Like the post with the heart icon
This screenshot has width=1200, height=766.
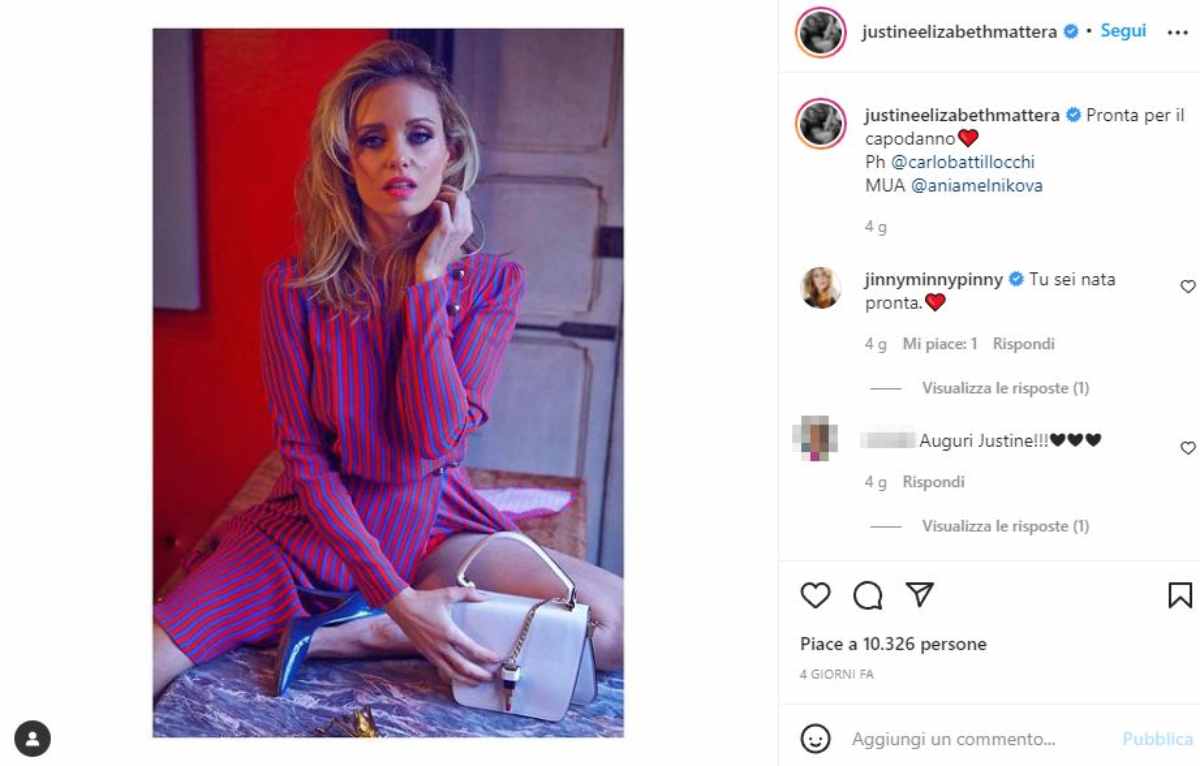pyautogui.click(x=816, y=595)
